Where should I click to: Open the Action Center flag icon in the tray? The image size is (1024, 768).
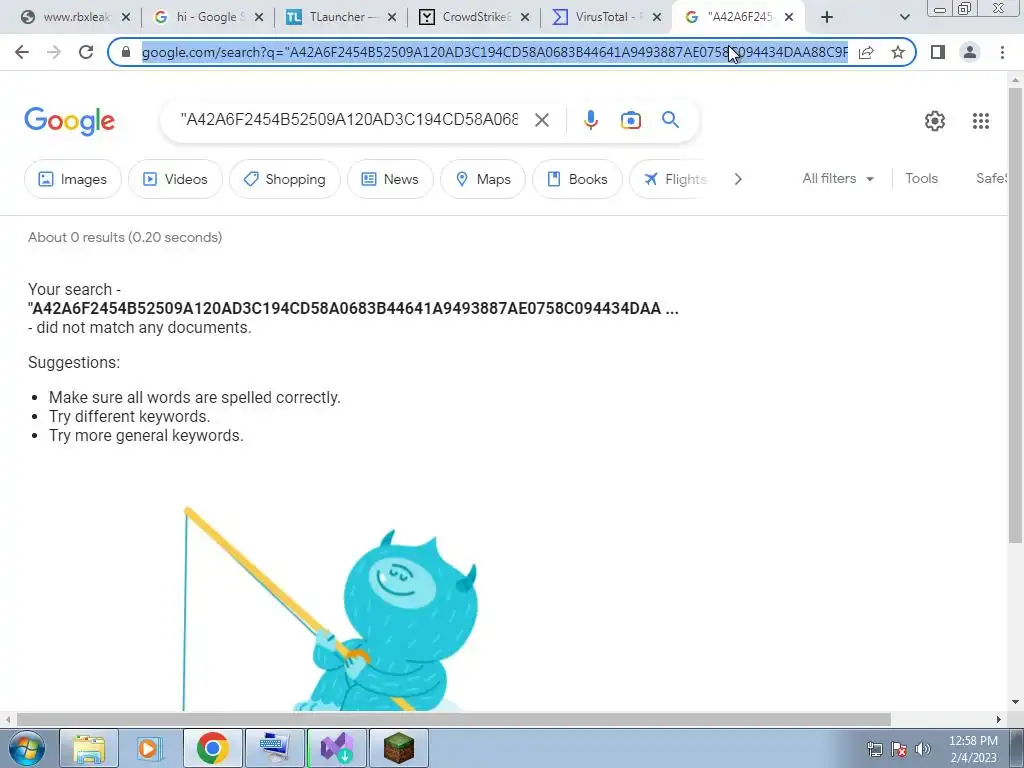tap(899, 749)
